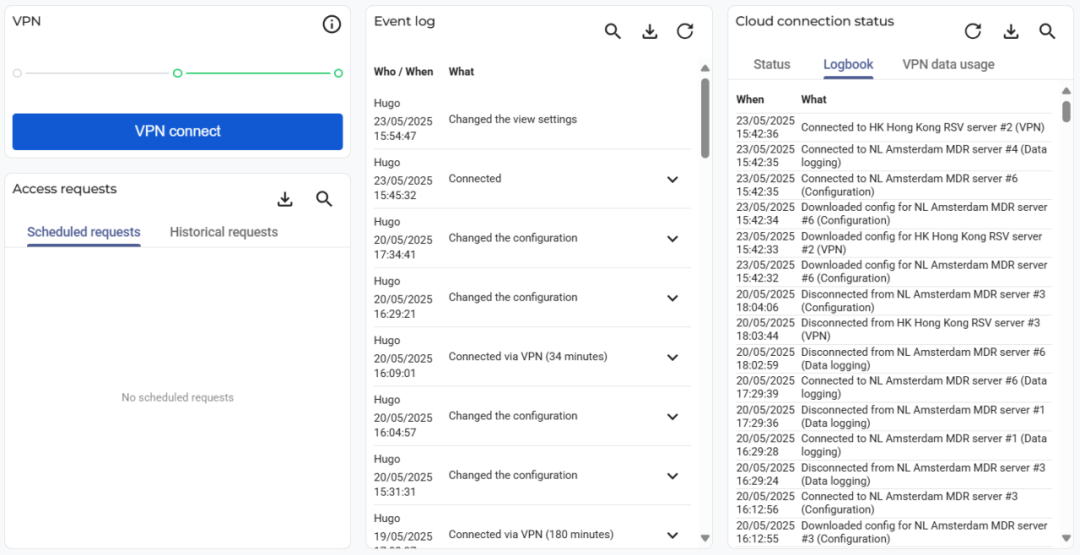Search the Event log
Viewport: 1080px width, 555px height.
613,32
